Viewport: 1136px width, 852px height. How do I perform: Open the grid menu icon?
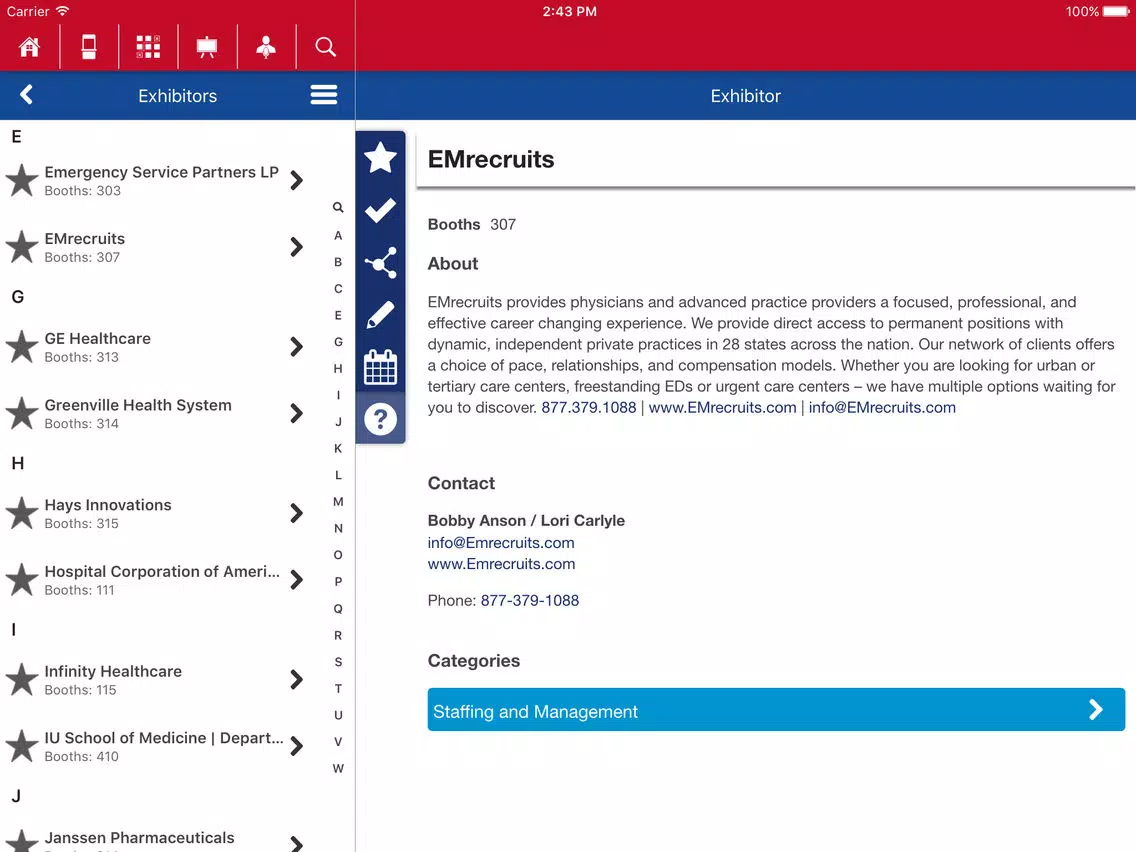[148, 47]
